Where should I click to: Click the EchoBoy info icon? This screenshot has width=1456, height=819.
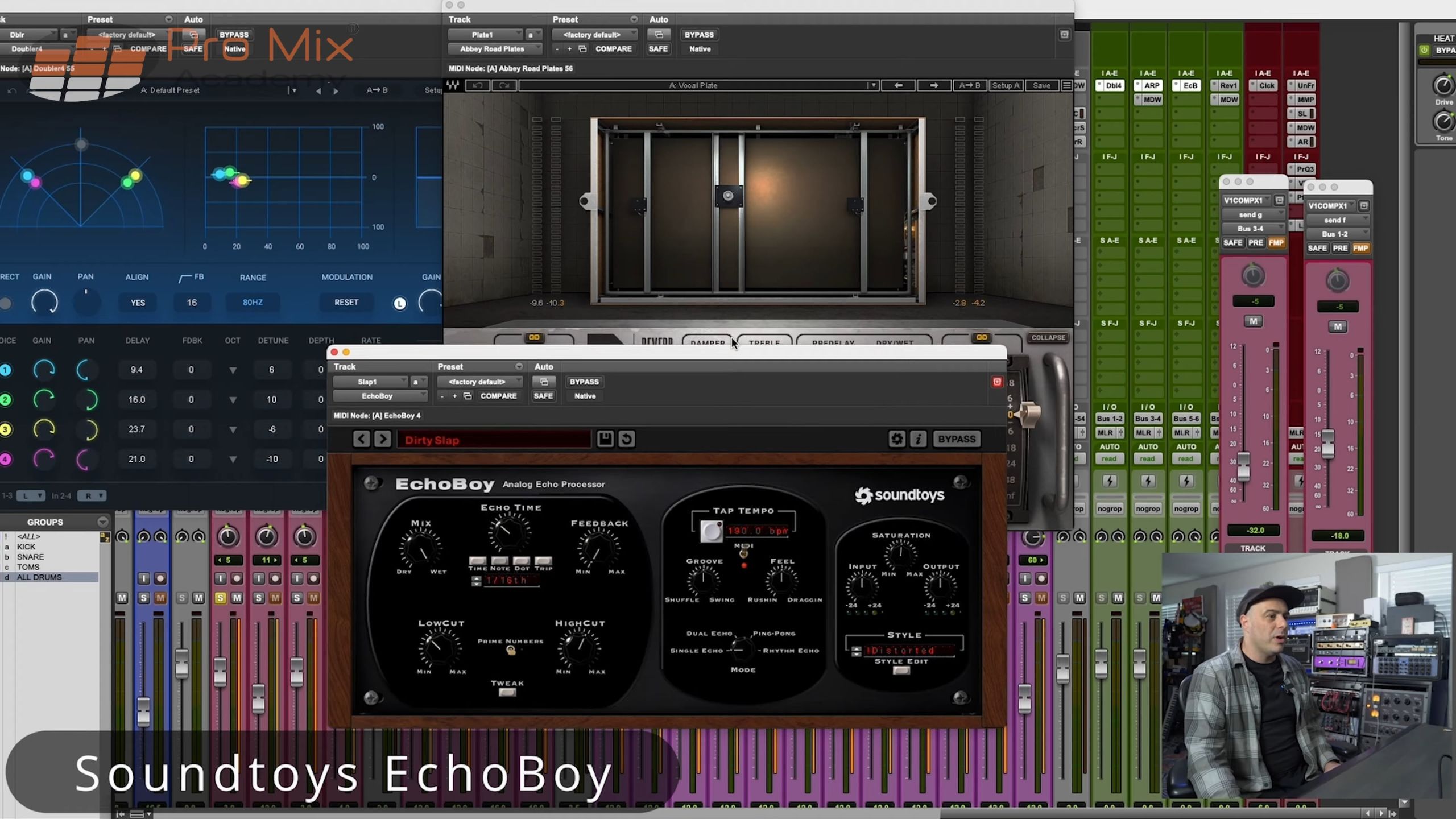tap(918, 439)
